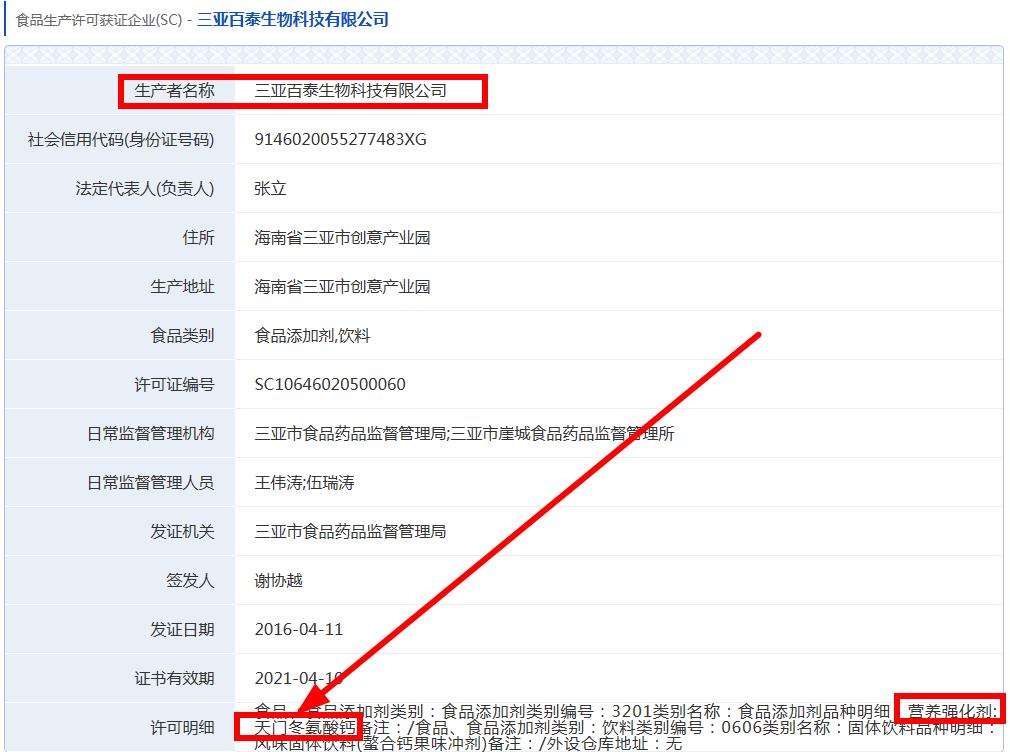Click the 签发人 label
Image resolution: width=1010 pixels, height=752 pixels.
pos(190,581)
